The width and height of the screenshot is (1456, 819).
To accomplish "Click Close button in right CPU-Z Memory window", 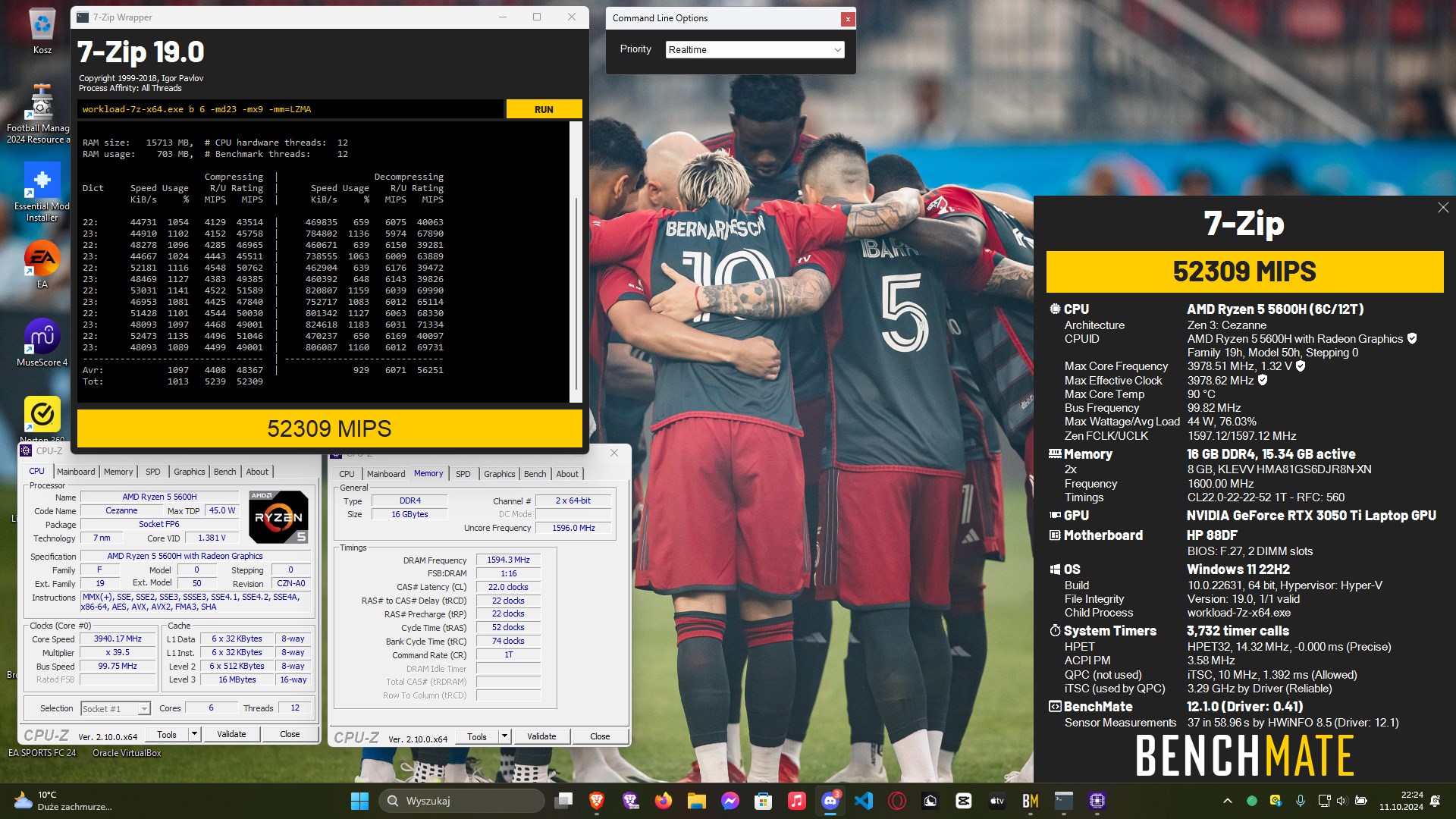I will (x=600, y=736).
